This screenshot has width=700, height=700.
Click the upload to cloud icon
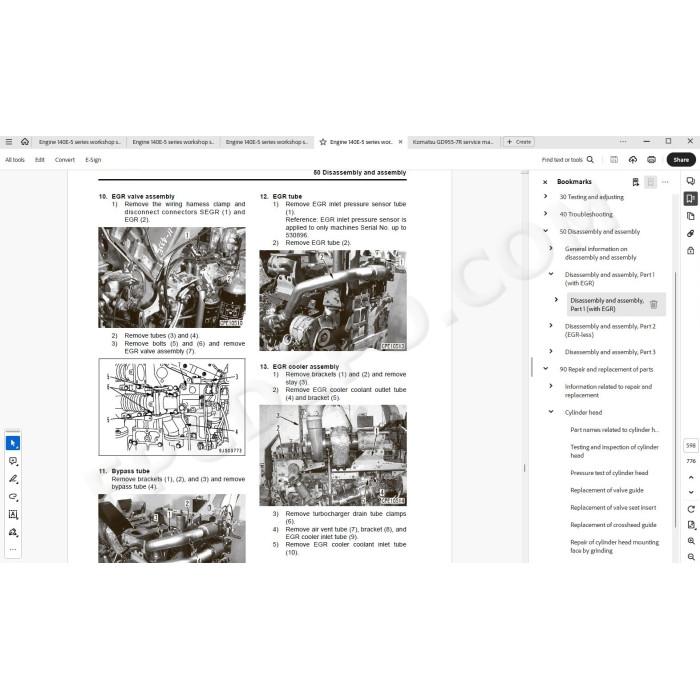633,160
